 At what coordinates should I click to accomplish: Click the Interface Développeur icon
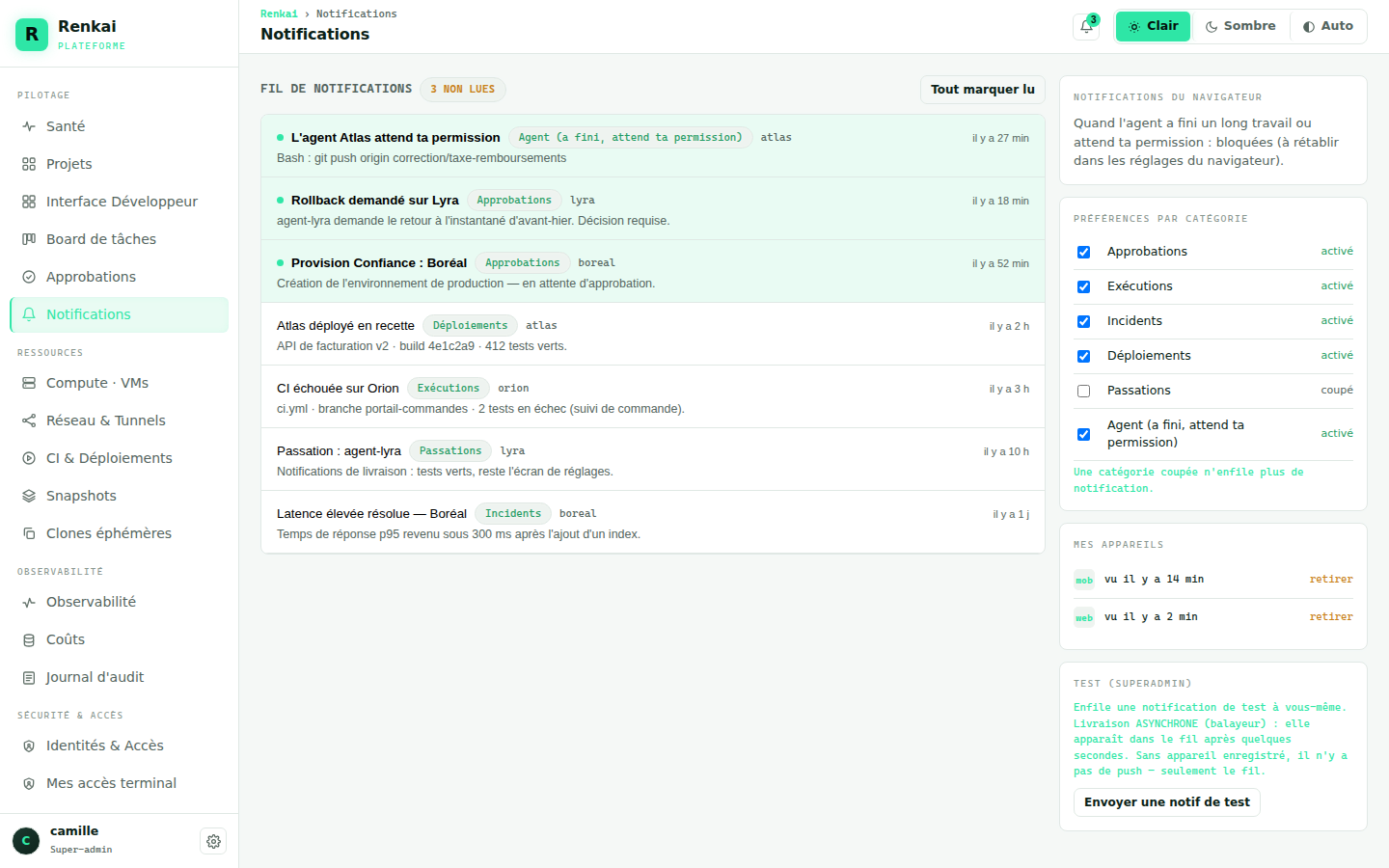pos(29,202)
